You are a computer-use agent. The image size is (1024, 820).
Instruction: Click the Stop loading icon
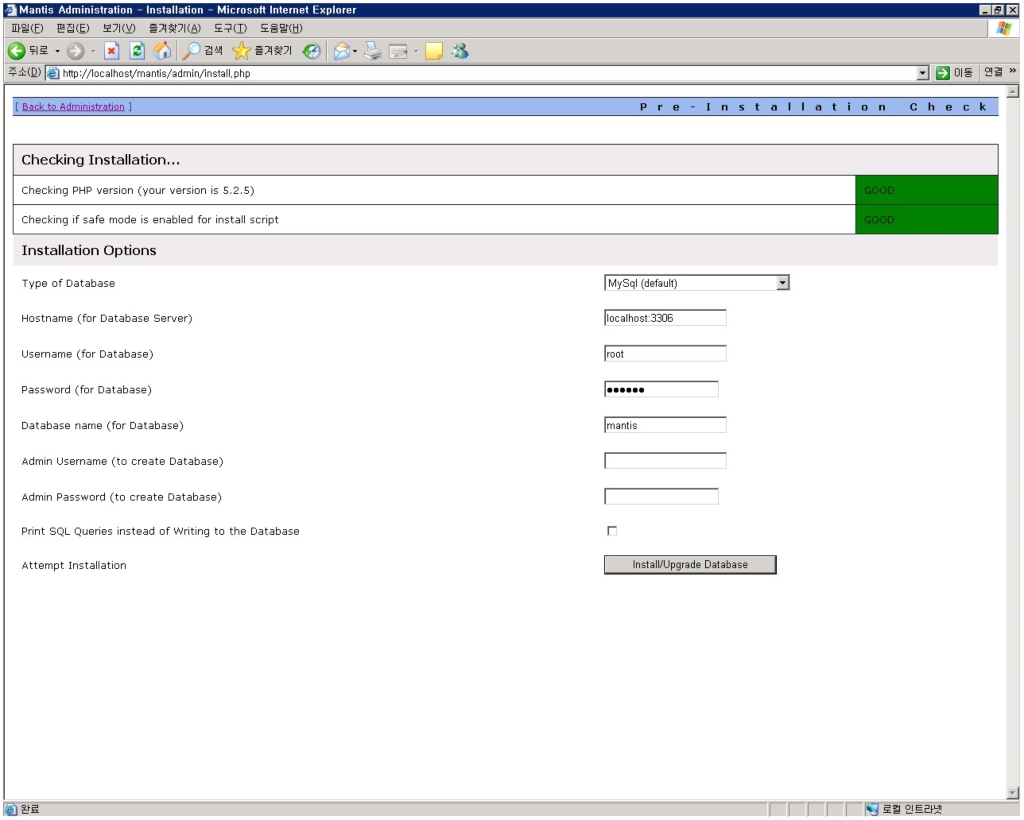112,51
